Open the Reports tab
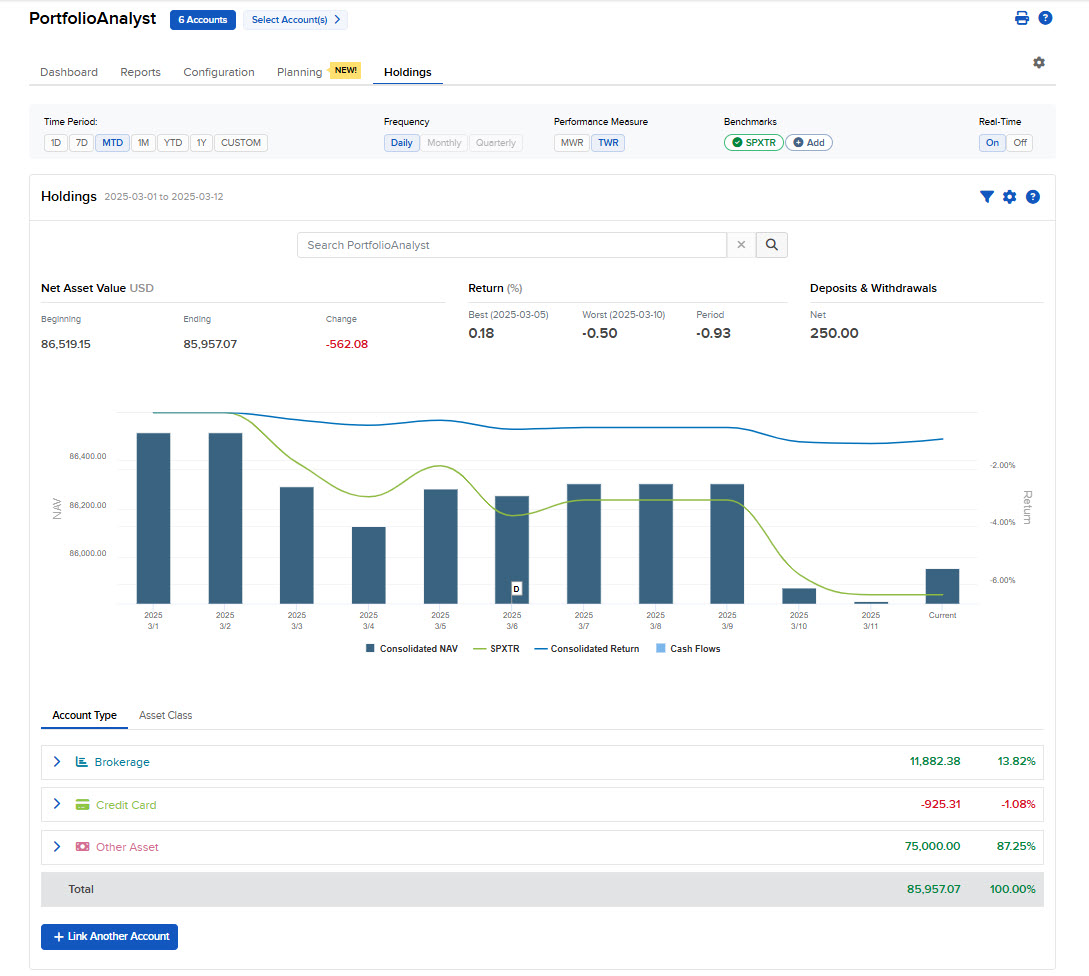The width and height of the screenshot is (1089, 976). (140, 72)
